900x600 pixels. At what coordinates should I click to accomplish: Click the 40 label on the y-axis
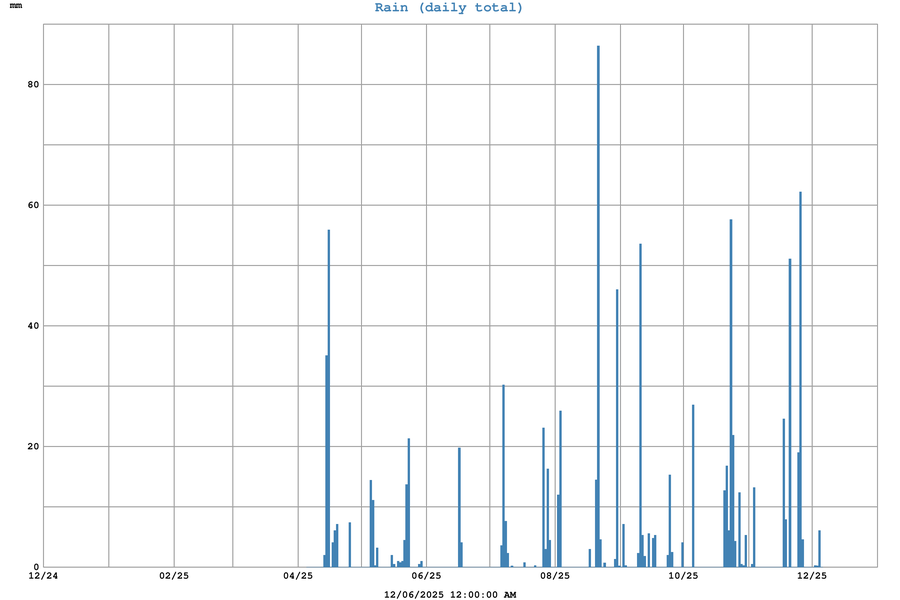coord(33,326)
